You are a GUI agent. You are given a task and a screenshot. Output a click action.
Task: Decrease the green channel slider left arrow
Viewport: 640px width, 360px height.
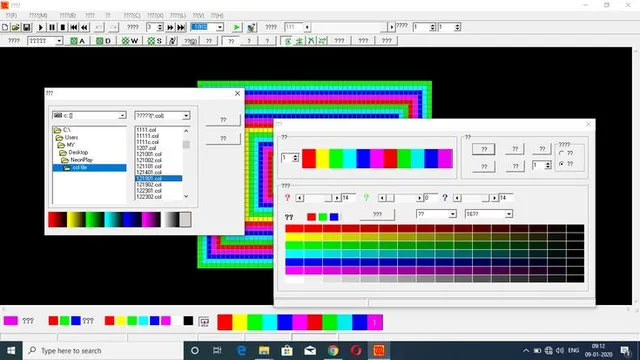coord(382,198)
